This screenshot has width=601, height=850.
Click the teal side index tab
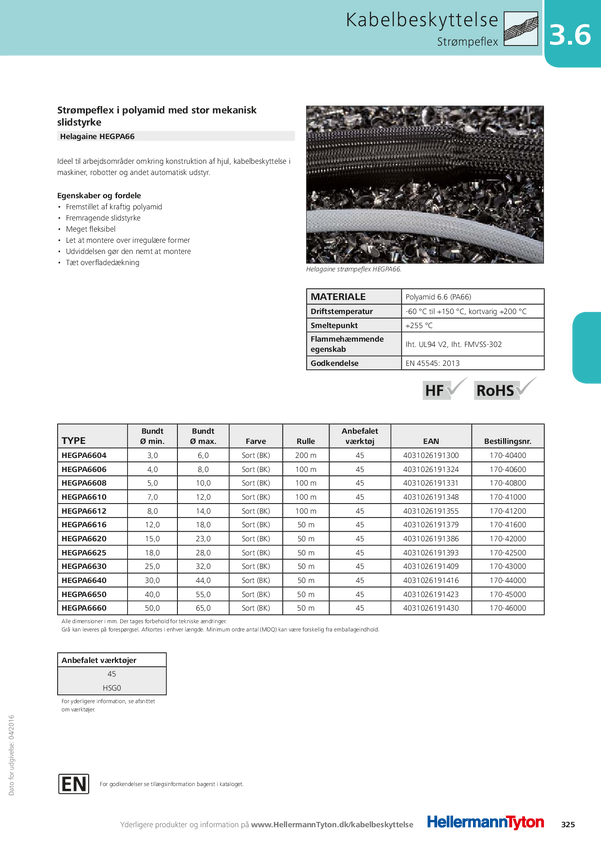[587, 347]
